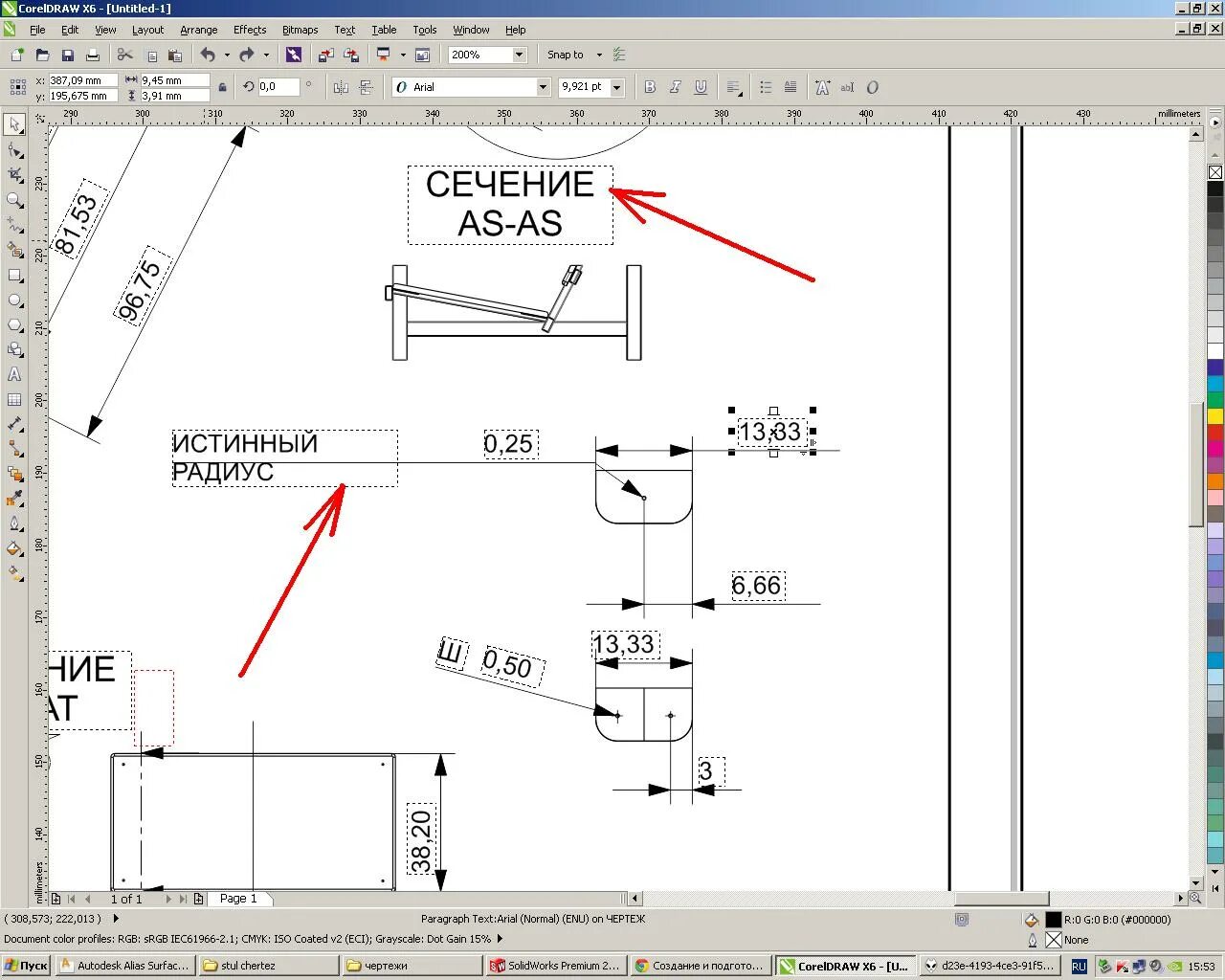Cut selection with the scissors icon

coord(125,56)
